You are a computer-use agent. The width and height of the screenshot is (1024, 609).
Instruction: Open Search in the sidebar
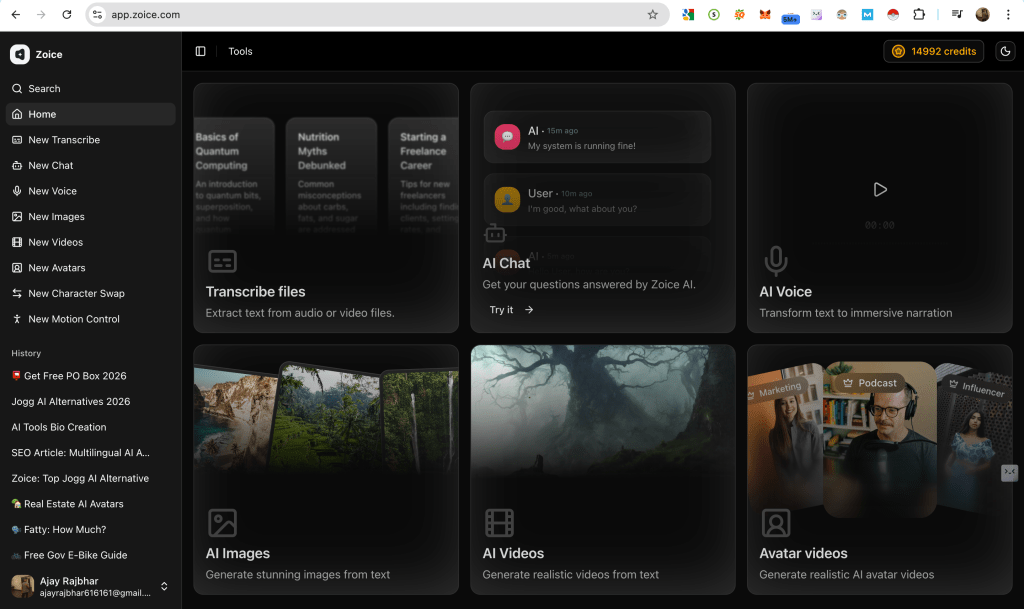click(x=44, y=89)
